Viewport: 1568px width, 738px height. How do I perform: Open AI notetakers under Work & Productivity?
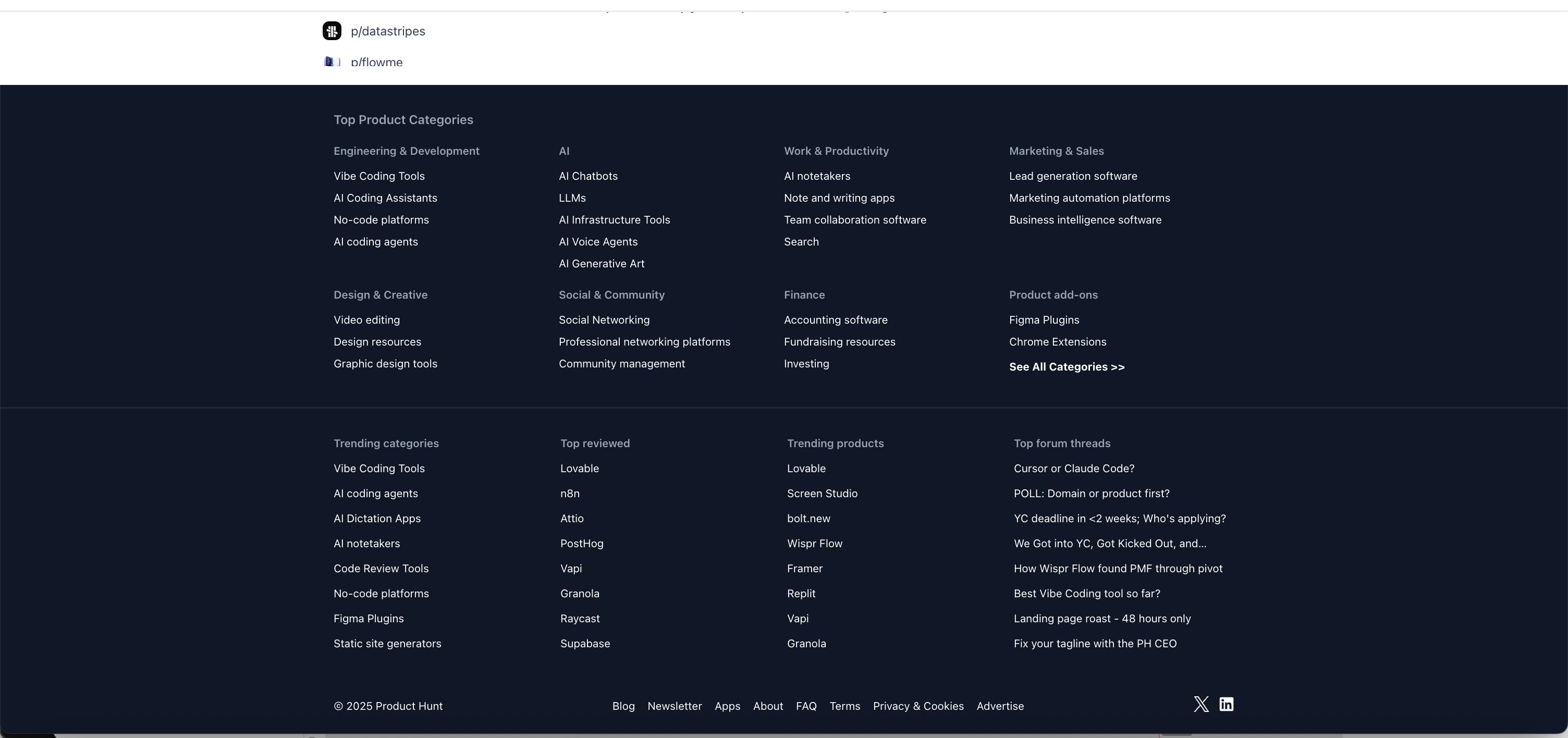(817, 176)
